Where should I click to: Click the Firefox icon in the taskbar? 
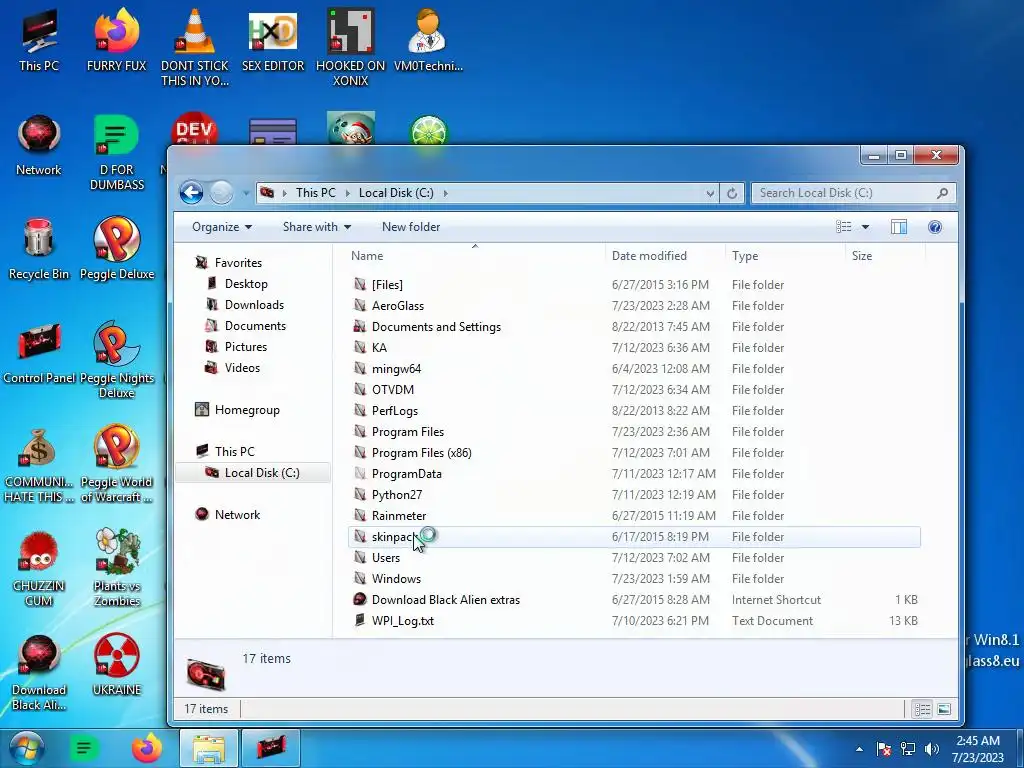coord(147,748)
